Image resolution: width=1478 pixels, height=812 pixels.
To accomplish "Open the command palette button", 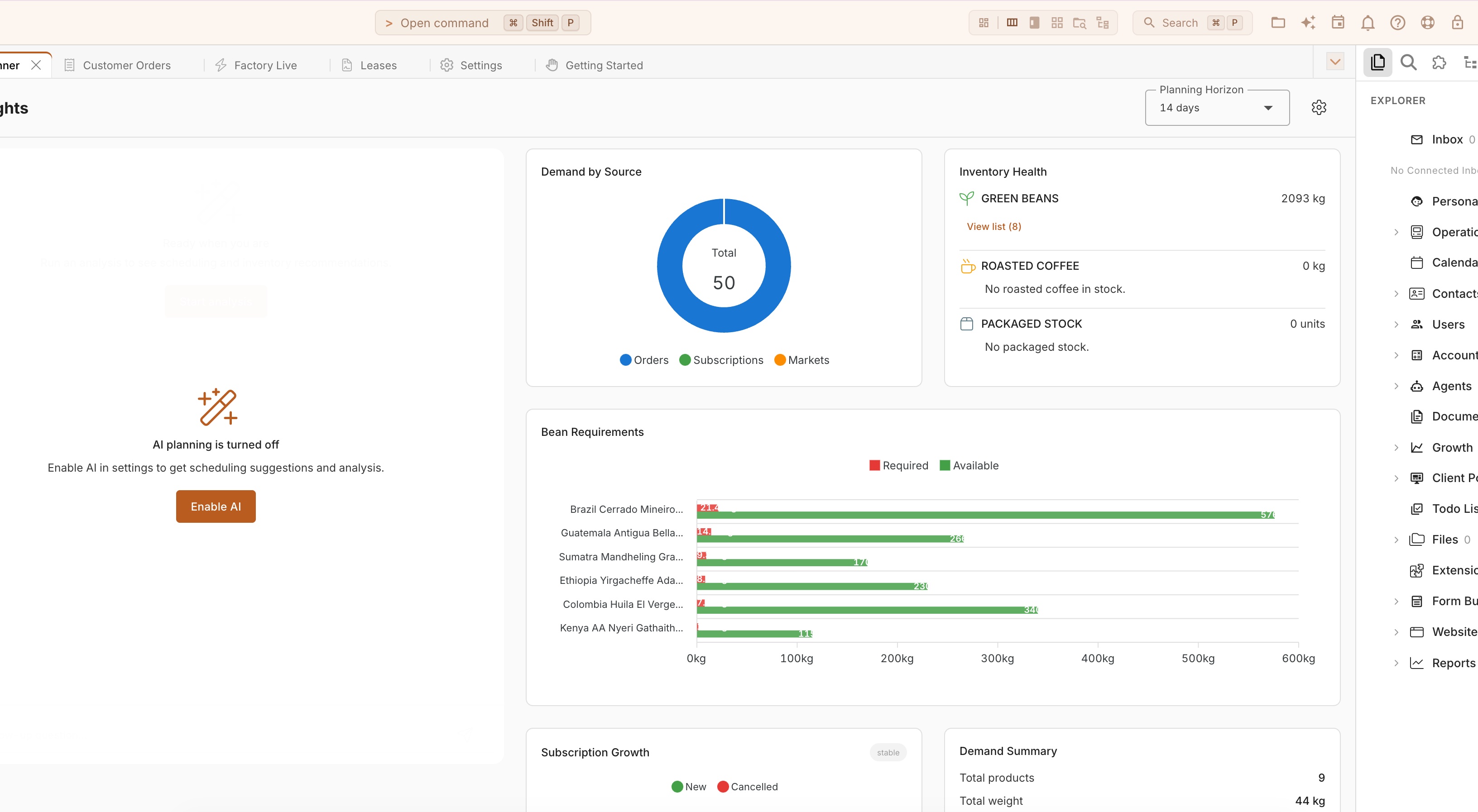I will tap(483, 23).
